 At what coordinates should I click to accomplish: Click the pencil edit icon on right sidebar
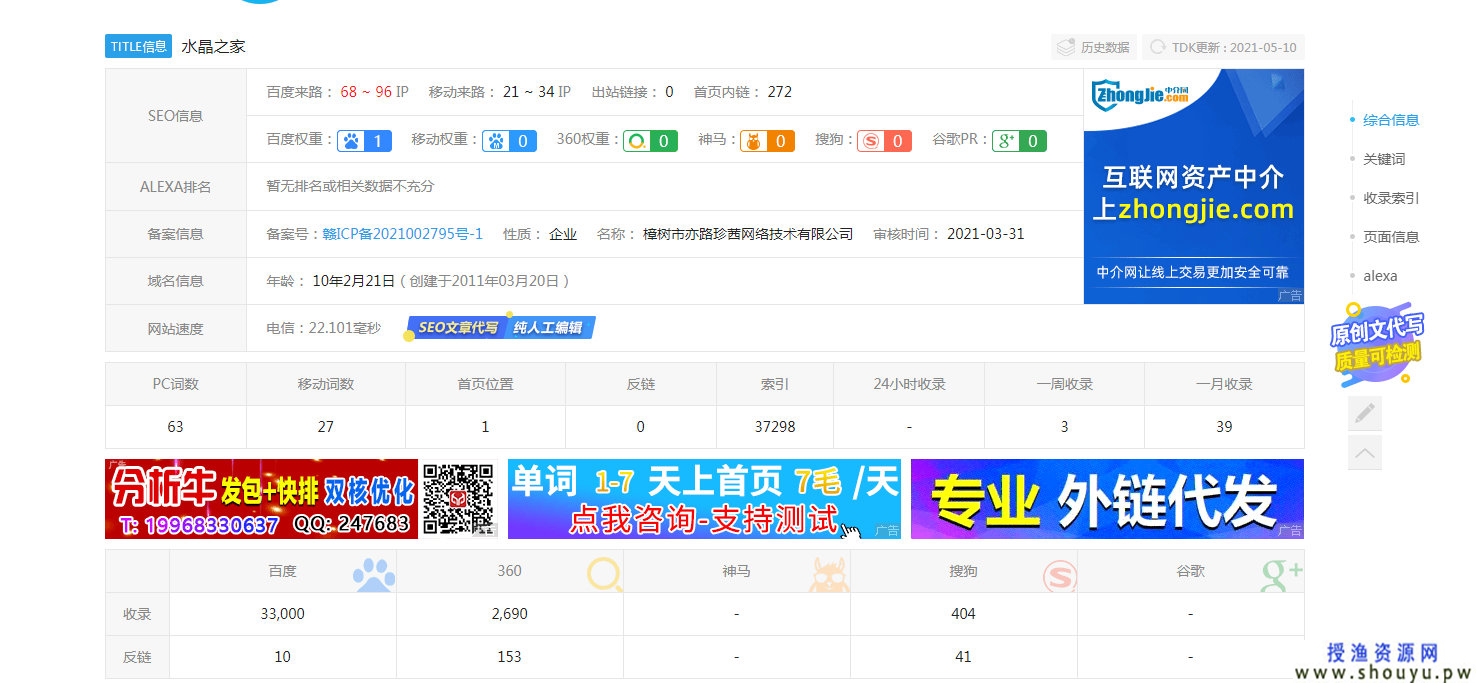point(1364,413)
